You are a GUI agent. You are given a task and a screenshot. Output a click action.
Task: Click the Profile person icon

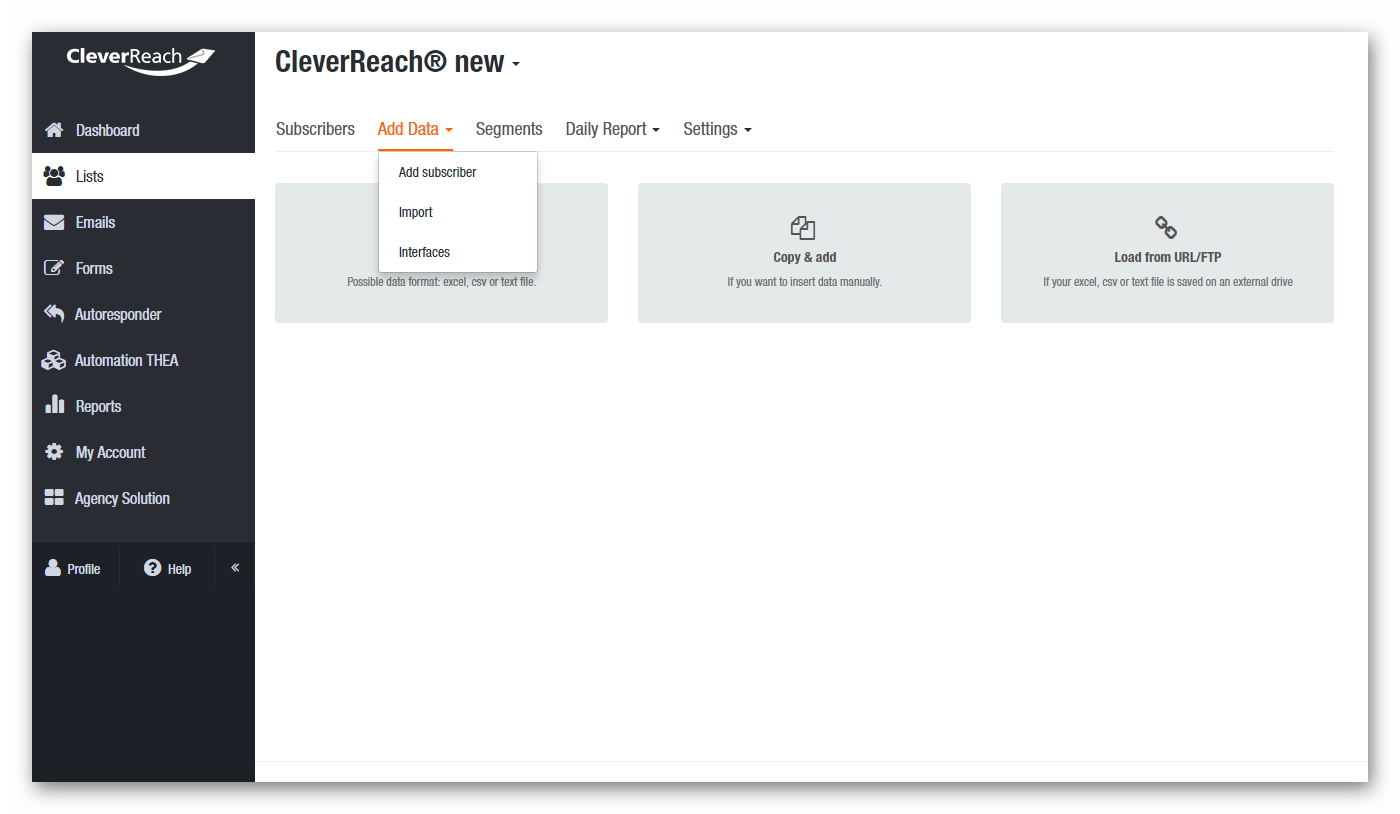[53, 568]
